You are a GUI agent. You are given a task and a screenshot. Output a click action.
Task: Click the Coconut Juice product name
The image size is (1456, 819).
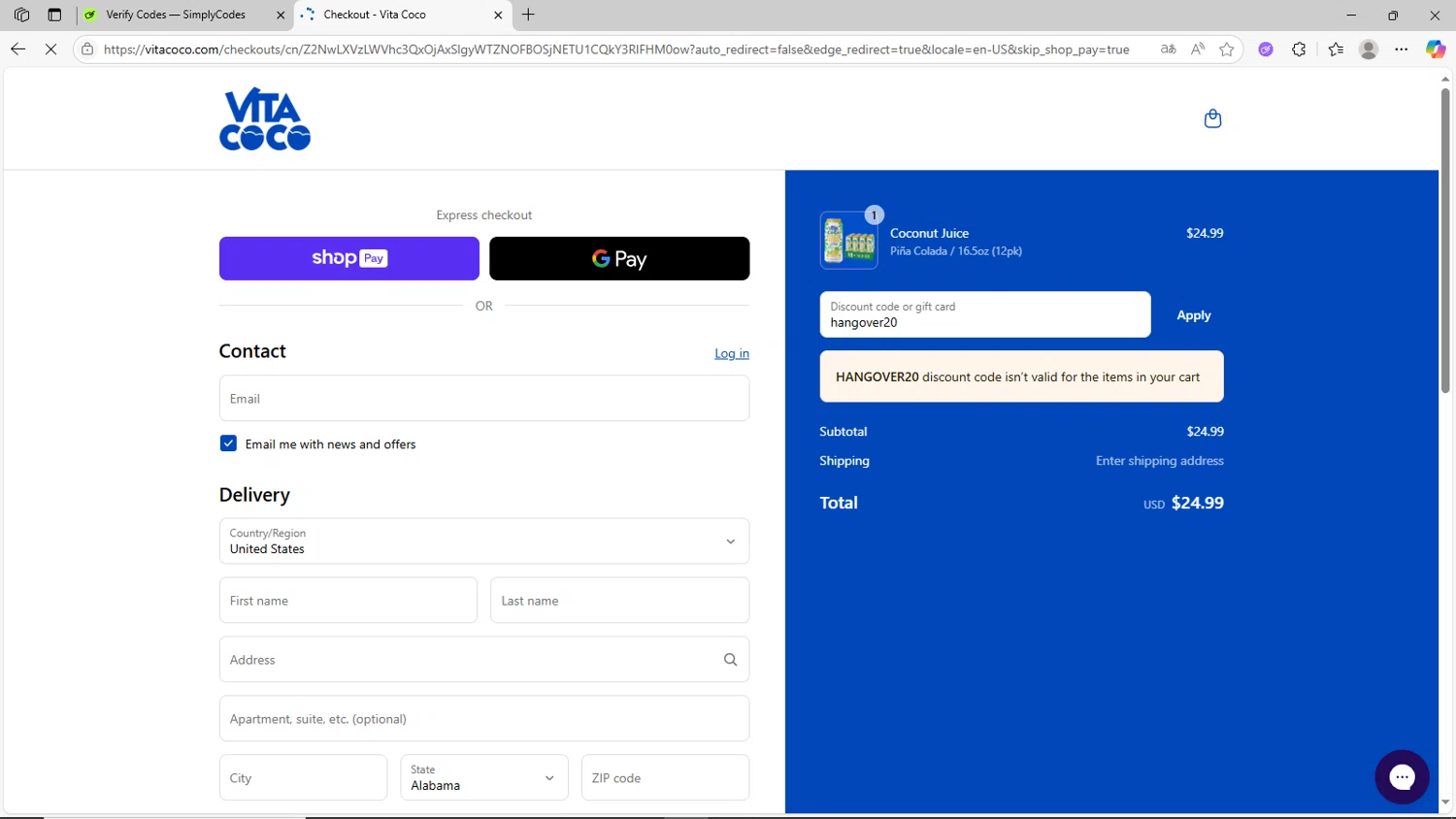929,233
